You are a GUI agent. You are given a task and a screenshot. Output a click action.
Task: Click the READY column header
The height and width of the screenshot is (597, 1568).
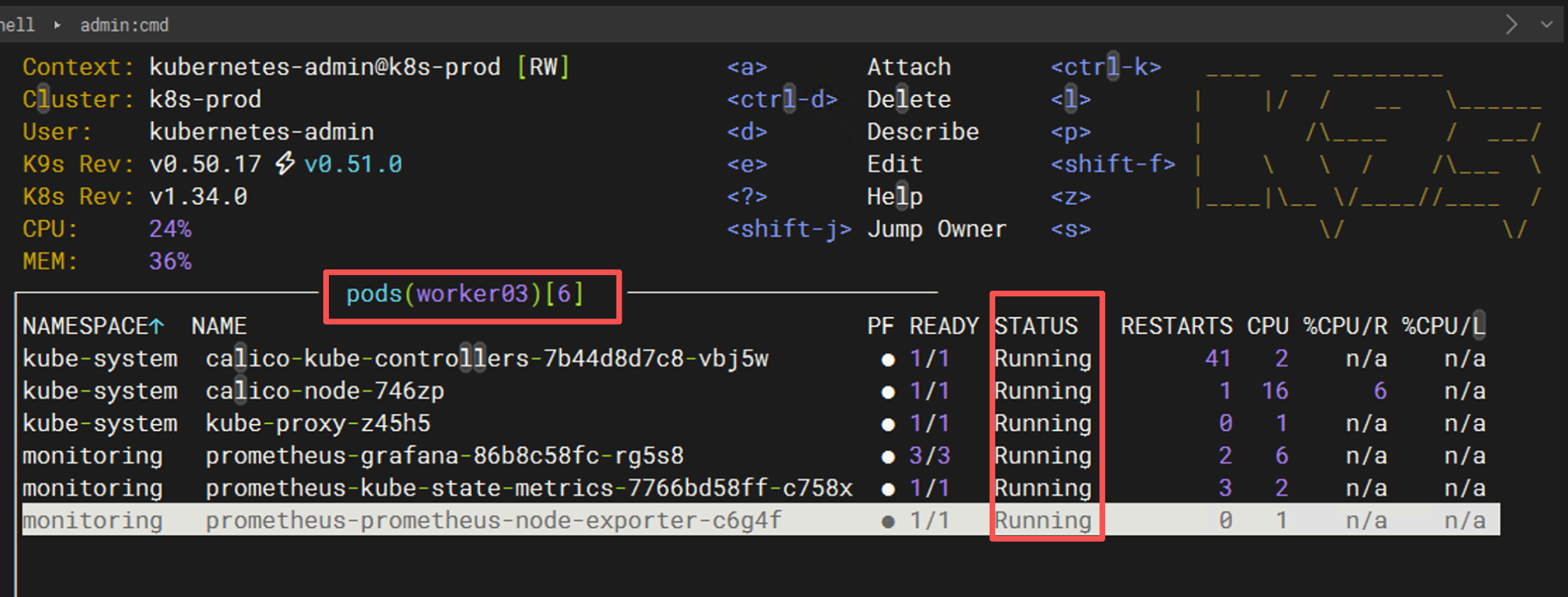click(x=943, y=326)
